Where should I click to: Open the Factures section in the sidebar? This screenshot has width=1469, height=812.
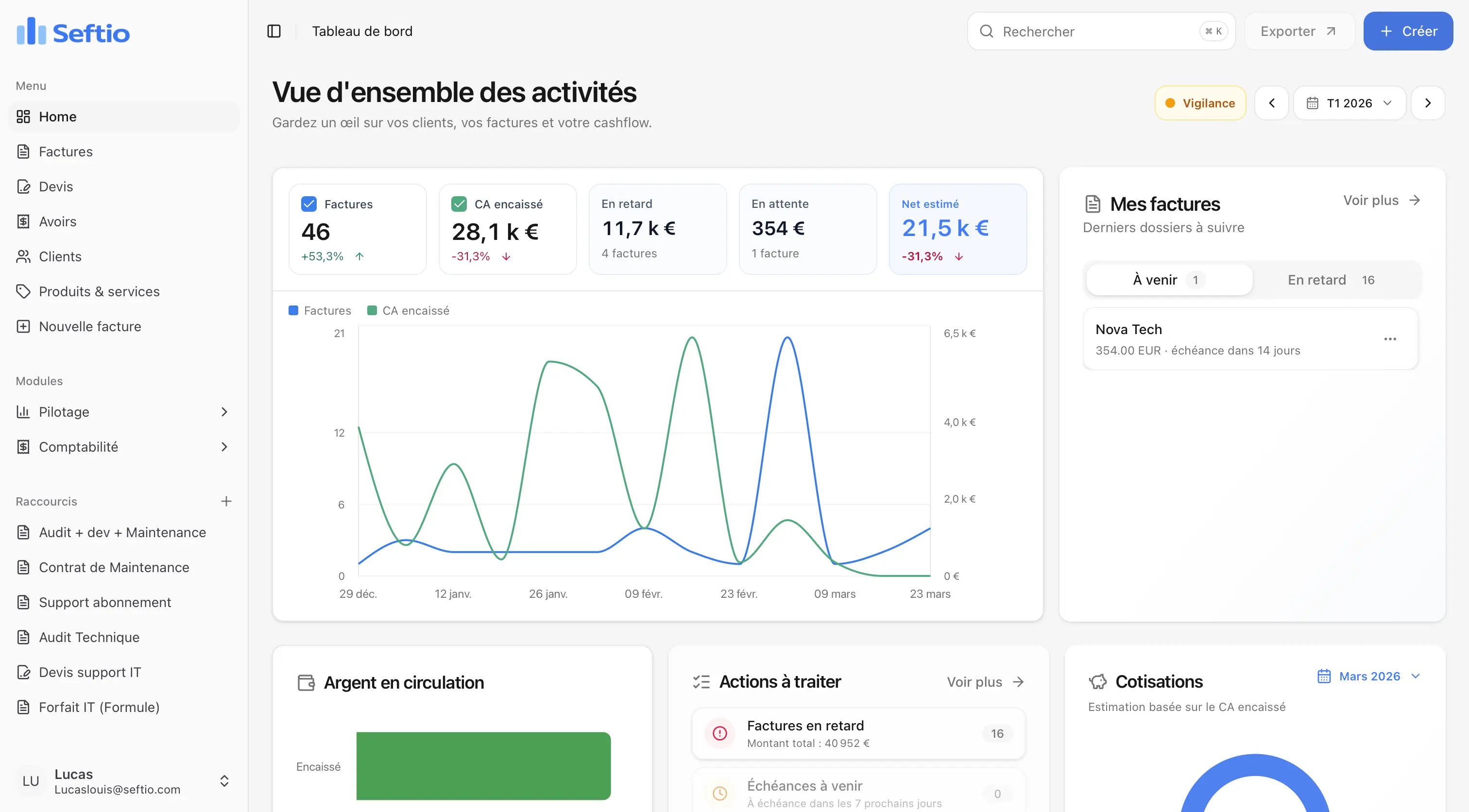coord(66,151)
